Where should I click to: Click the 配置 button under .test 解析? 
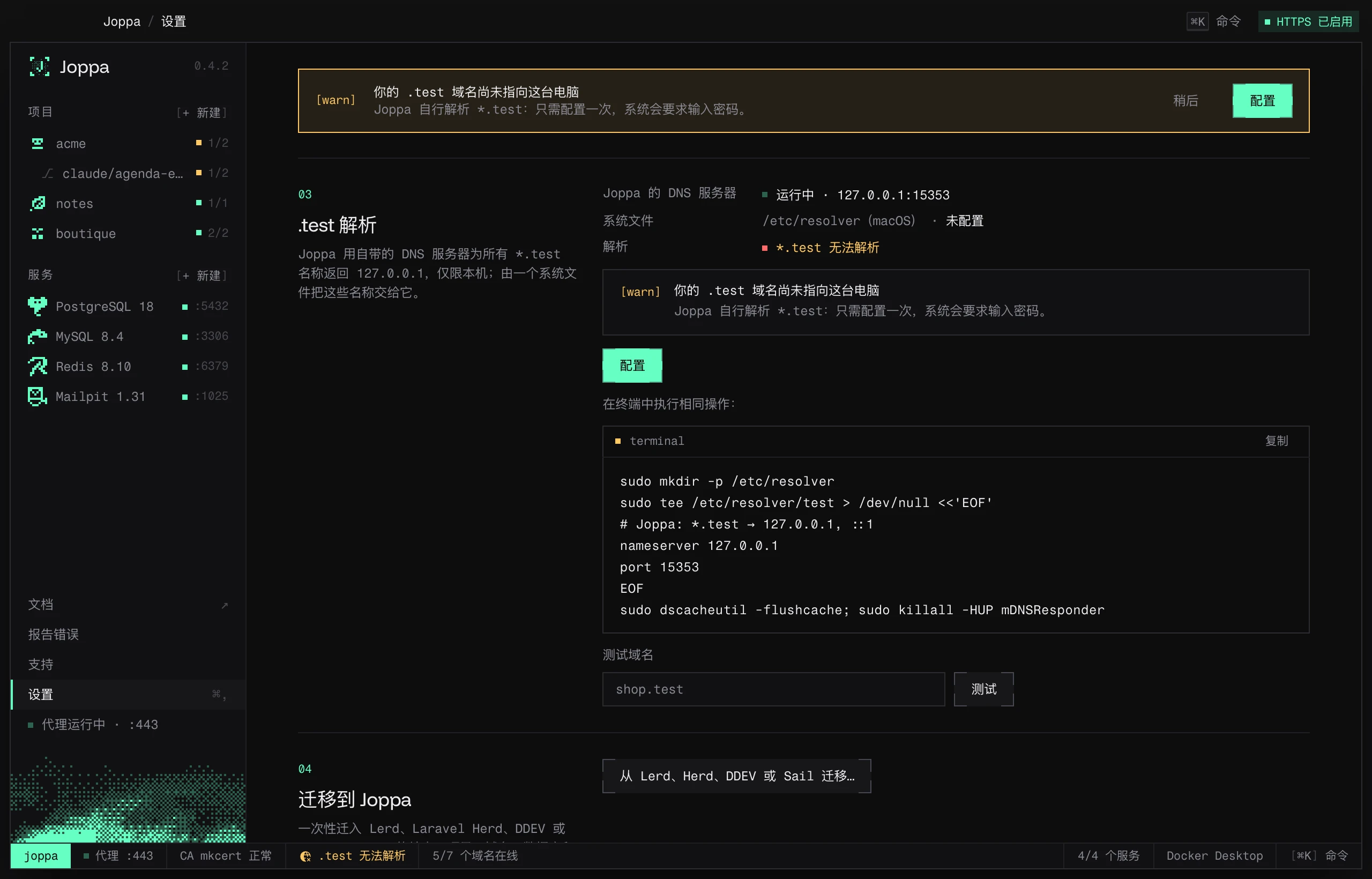[x=632, y=366]
